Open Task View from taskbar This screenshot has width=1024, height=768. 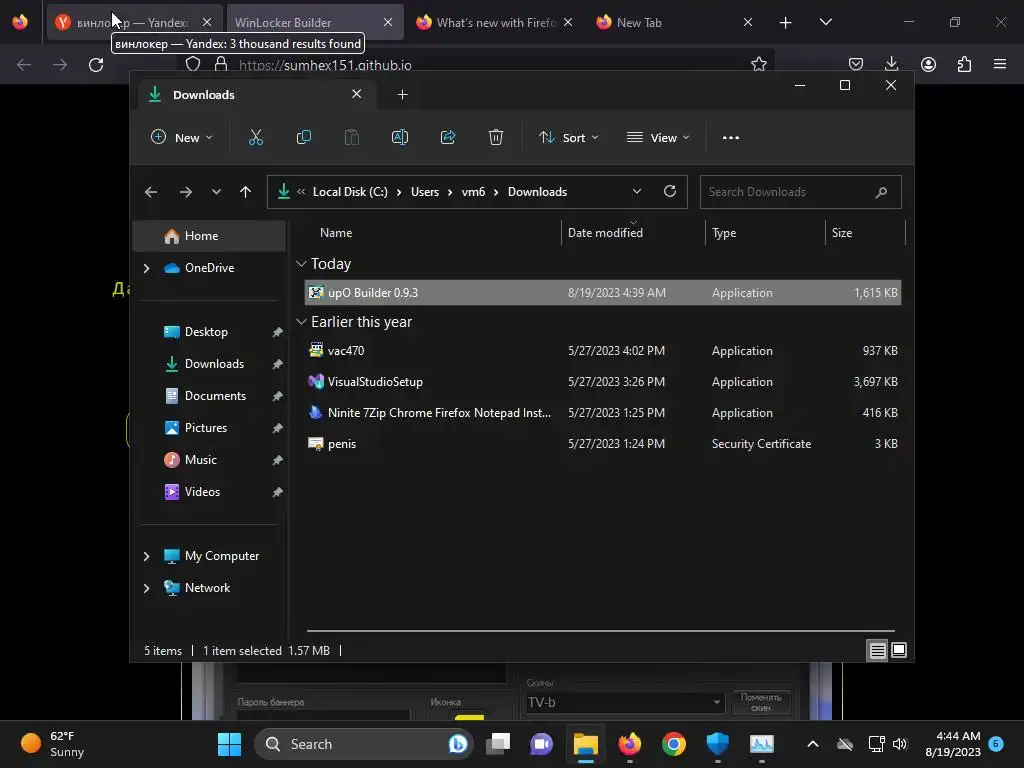pos(498,744)
